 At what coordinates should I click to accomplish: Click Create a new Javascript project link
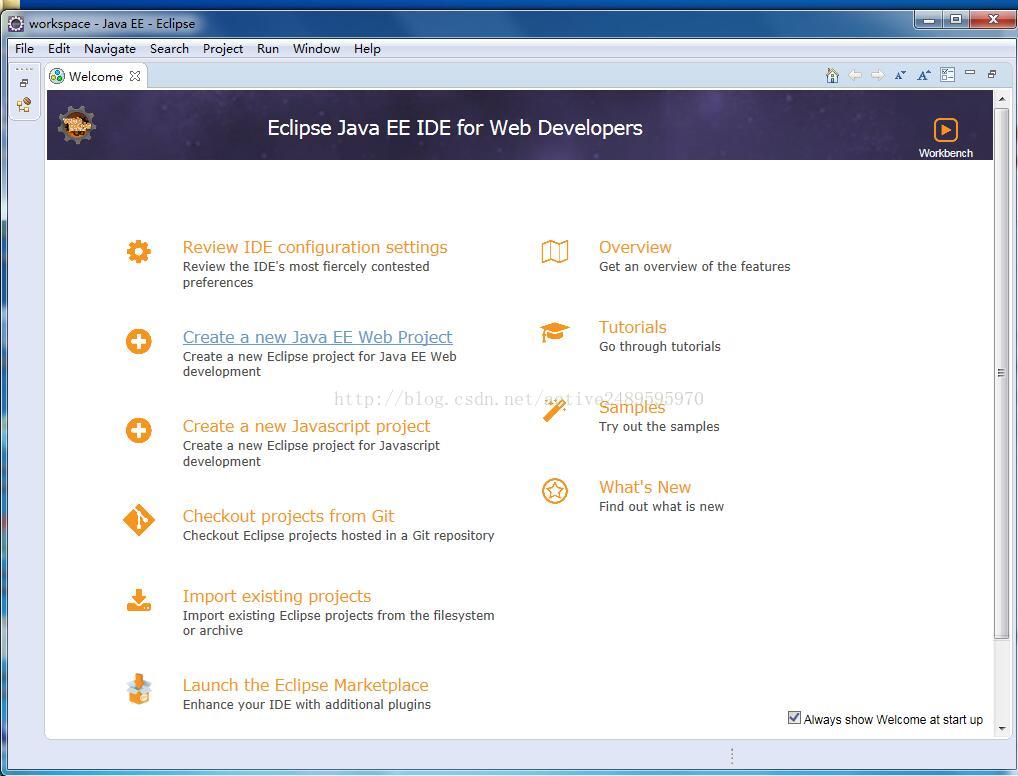tap(306, 426)
